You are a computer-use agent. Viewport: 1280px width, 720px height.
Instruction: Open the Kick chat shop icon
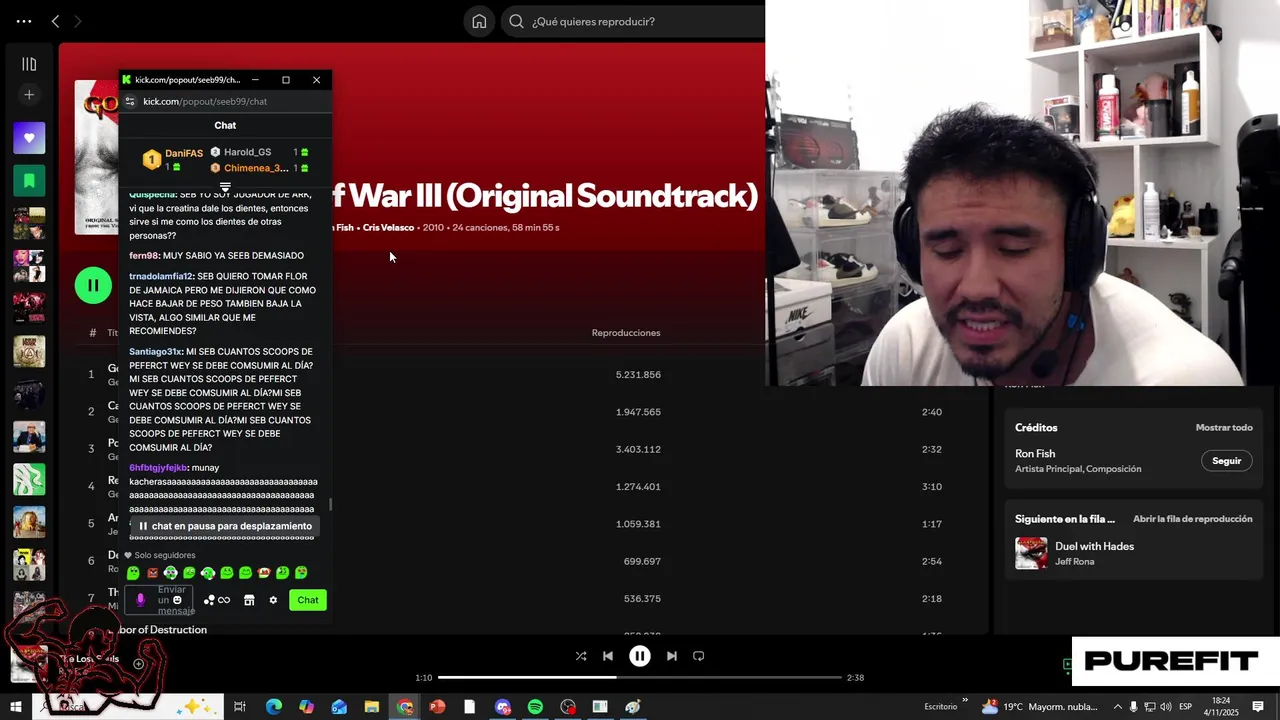pos(249,600)
